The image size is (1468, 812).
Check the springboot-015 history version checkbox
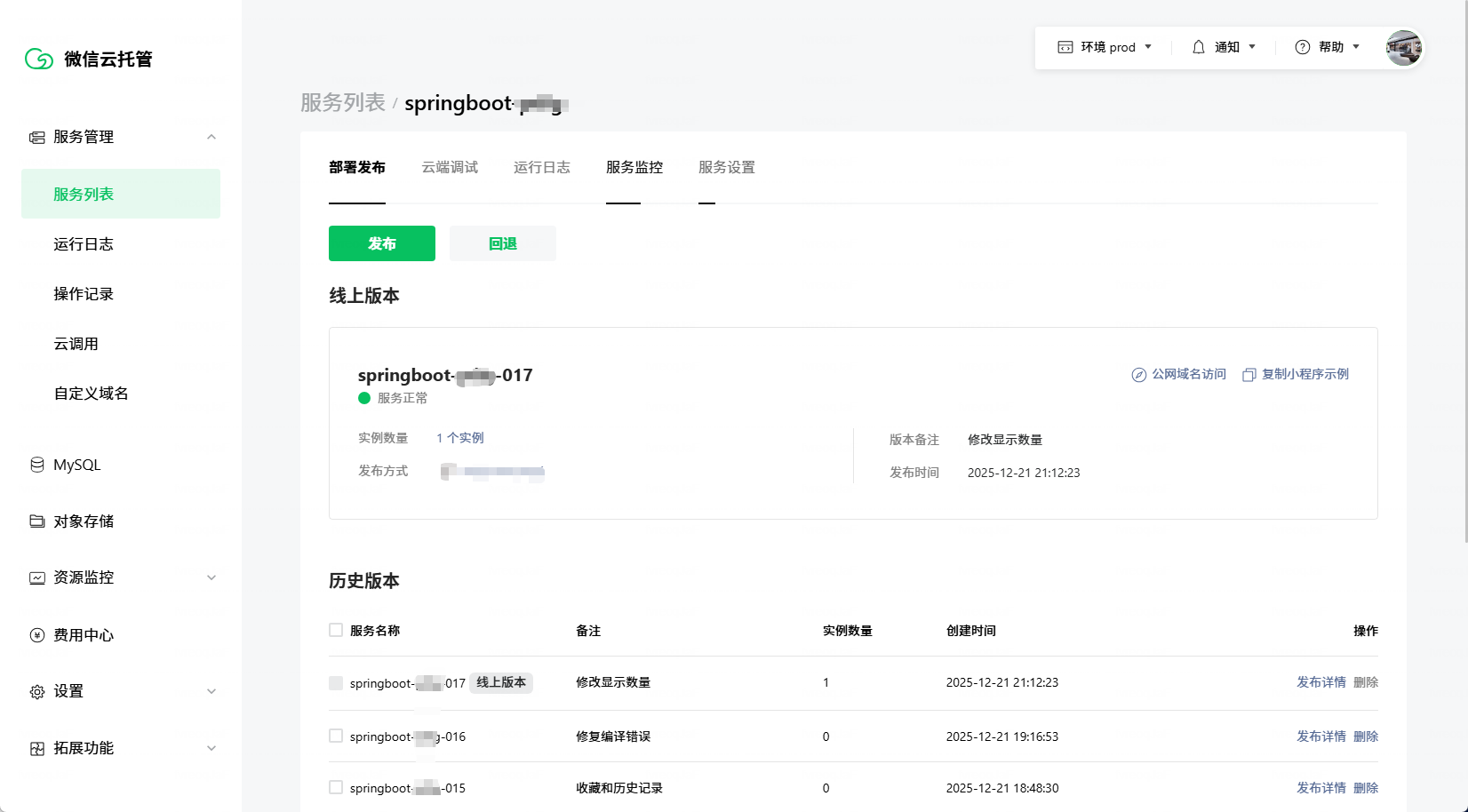pyautogui.click(x=336, y=787)
